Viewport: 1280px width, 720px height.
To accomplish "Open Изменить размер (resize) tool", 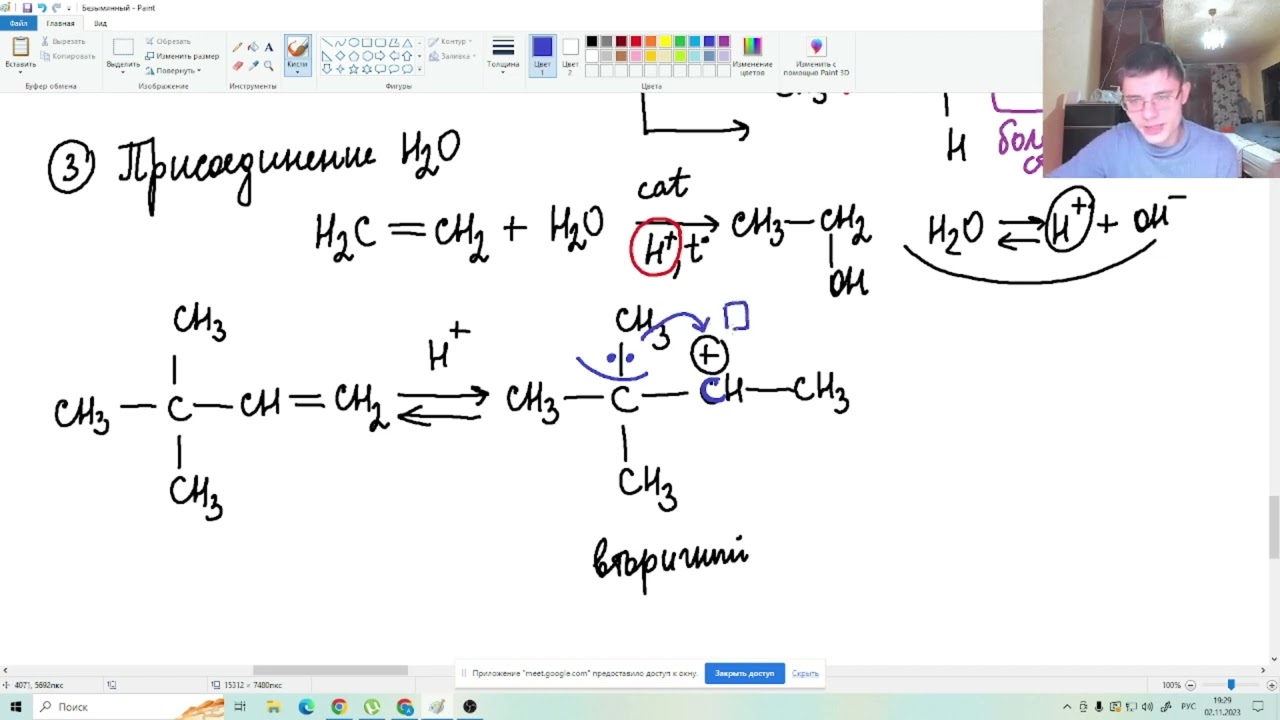I will (x=182, y=56).
